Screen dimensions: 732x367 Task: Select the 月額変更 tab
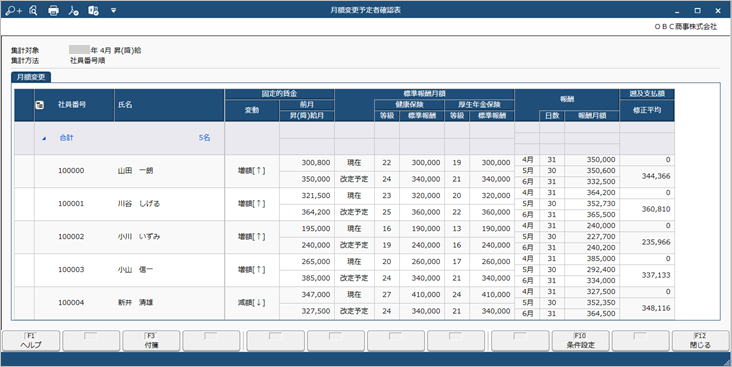coord(31,77)
